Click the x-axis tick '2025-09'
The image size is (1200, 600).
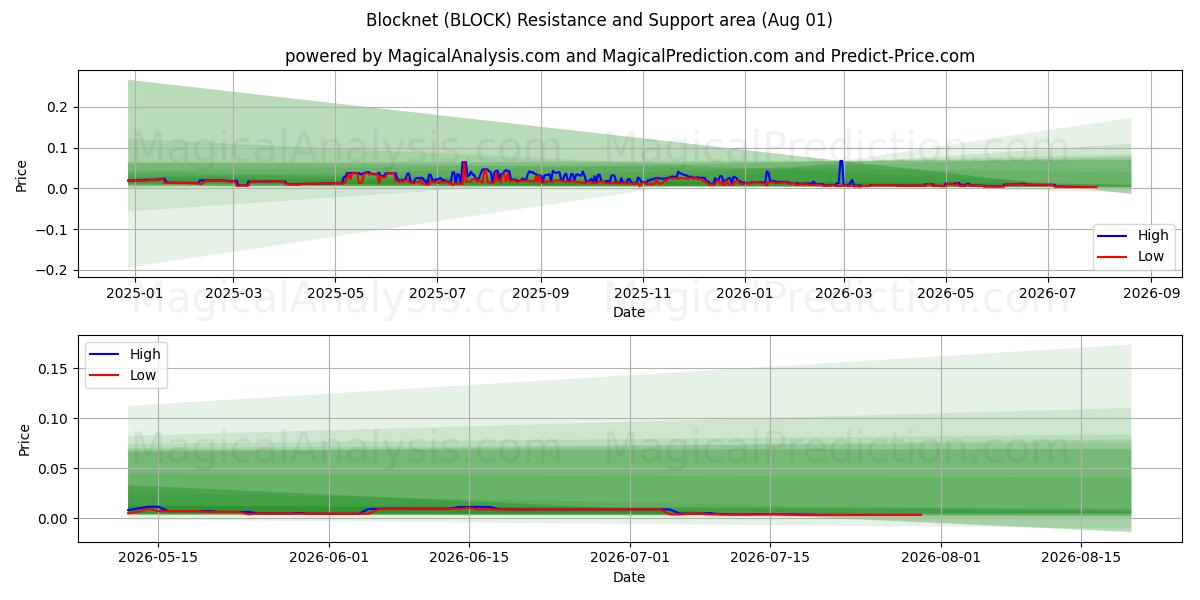point(541,294)
